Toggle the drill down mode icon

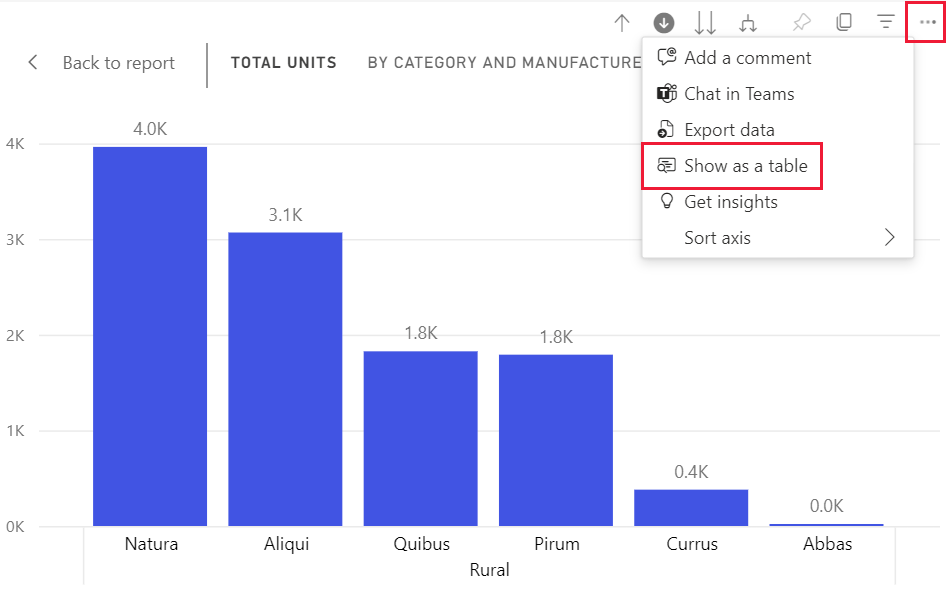click(x=663, y=22)
